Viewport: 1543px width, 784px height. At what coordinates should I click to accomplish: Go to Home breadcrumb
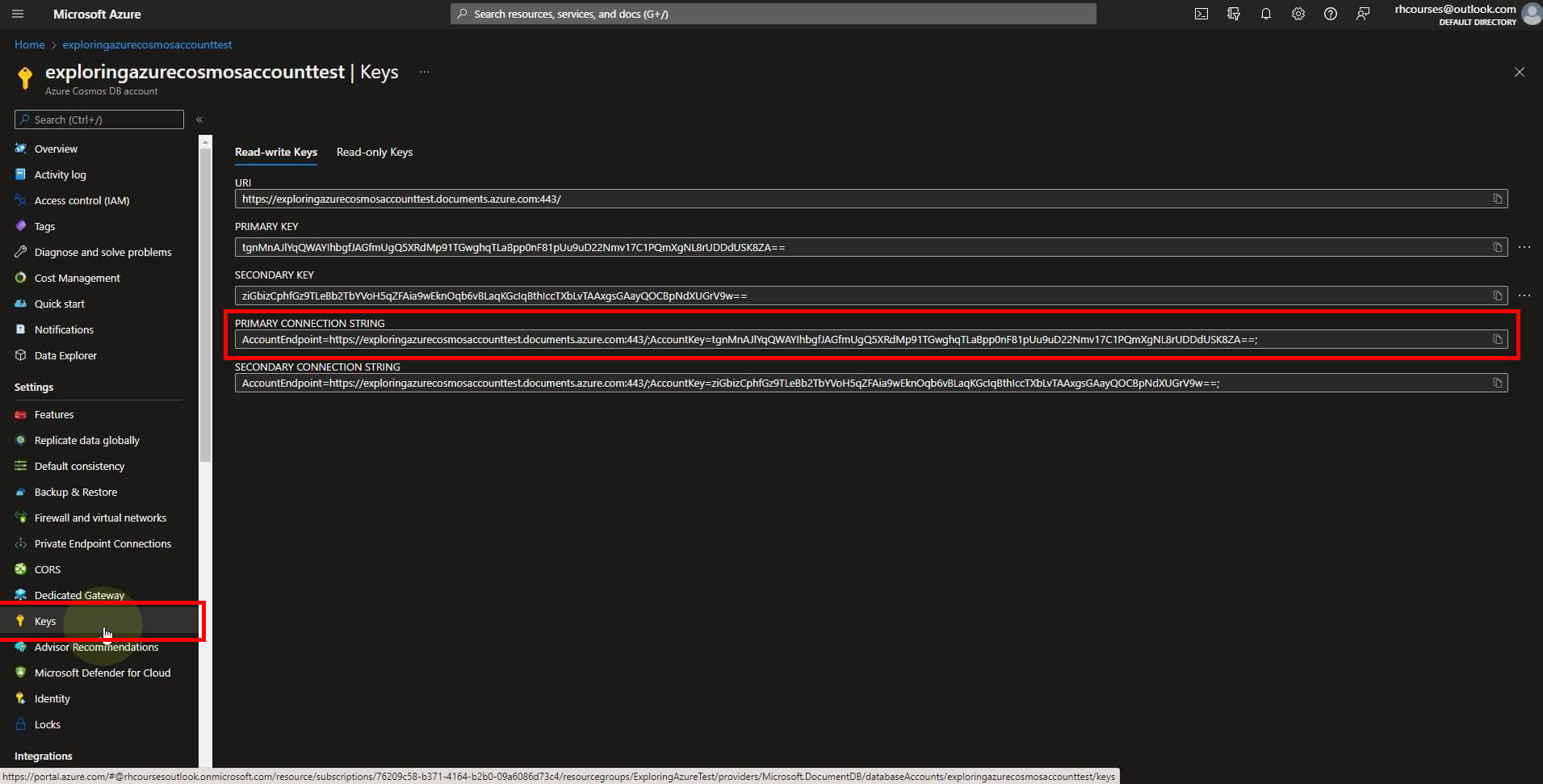[29, 44]
